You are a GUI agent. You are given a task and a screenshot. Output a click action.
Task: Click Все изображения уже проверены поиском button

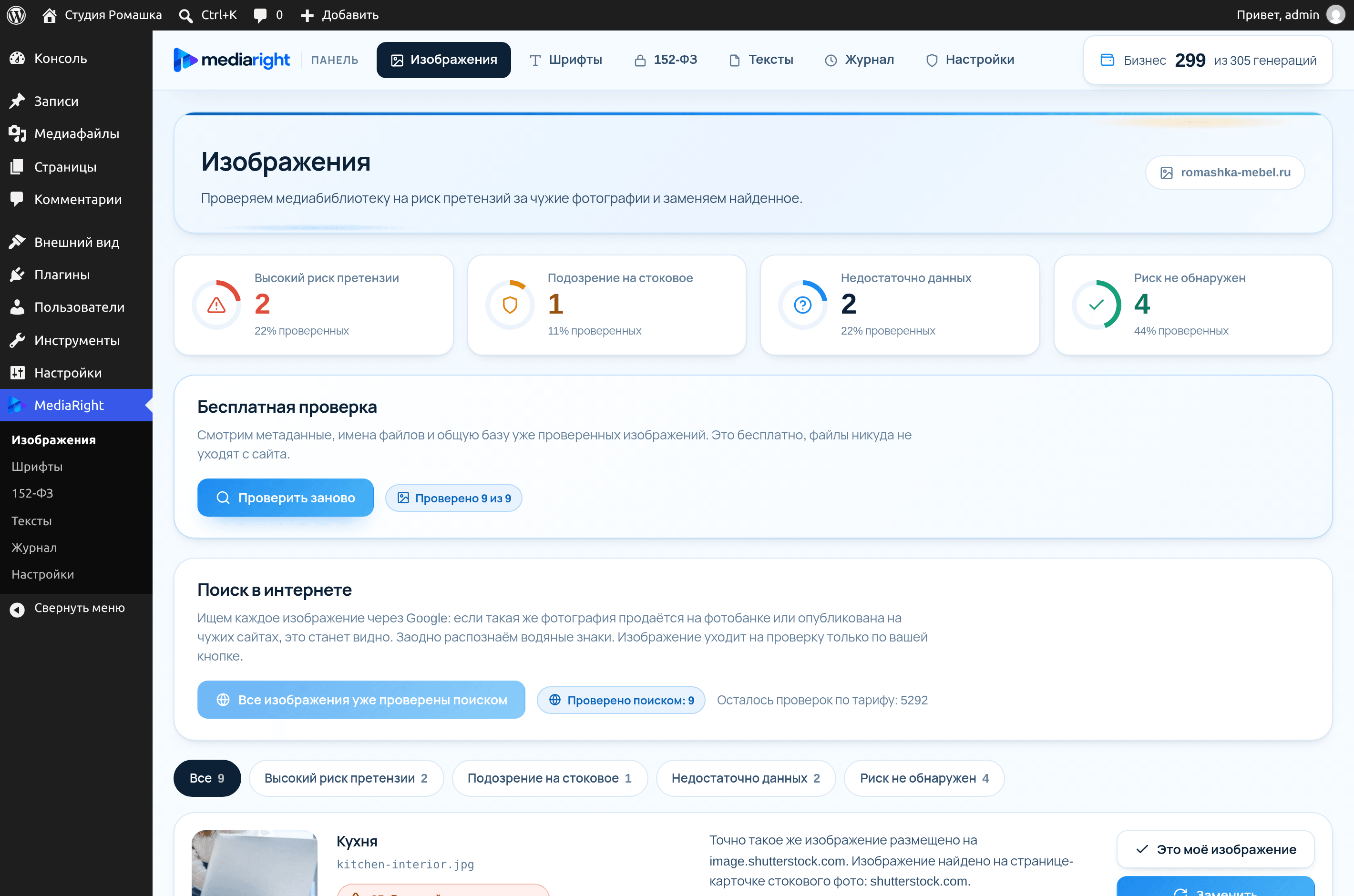point(361,700)
